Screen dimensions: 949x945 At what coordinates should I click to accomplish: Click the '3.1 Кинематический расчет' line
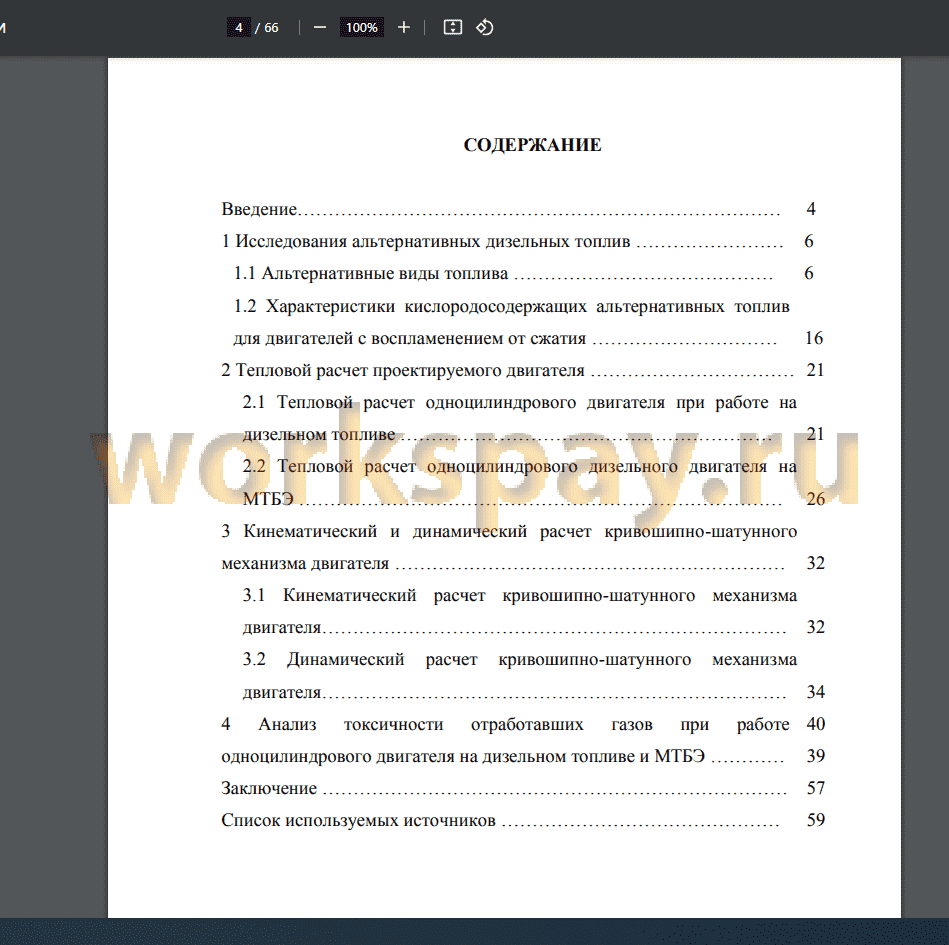coord(520,595)
